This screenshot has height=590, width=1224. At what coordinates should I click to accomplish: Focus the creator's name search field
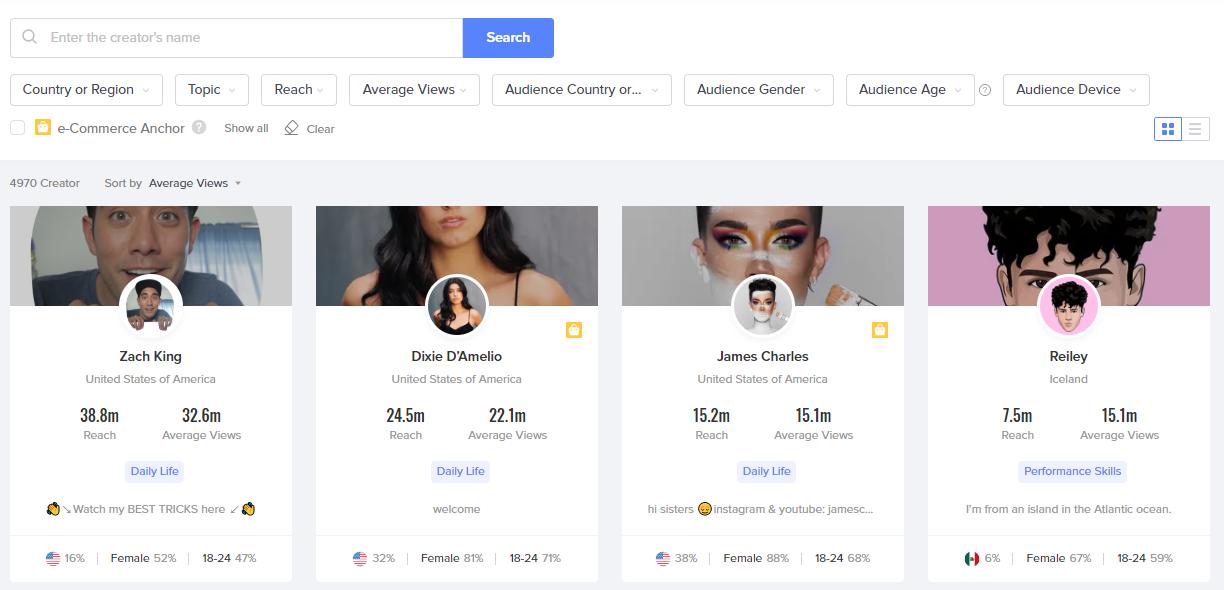(x=250, y=38)
